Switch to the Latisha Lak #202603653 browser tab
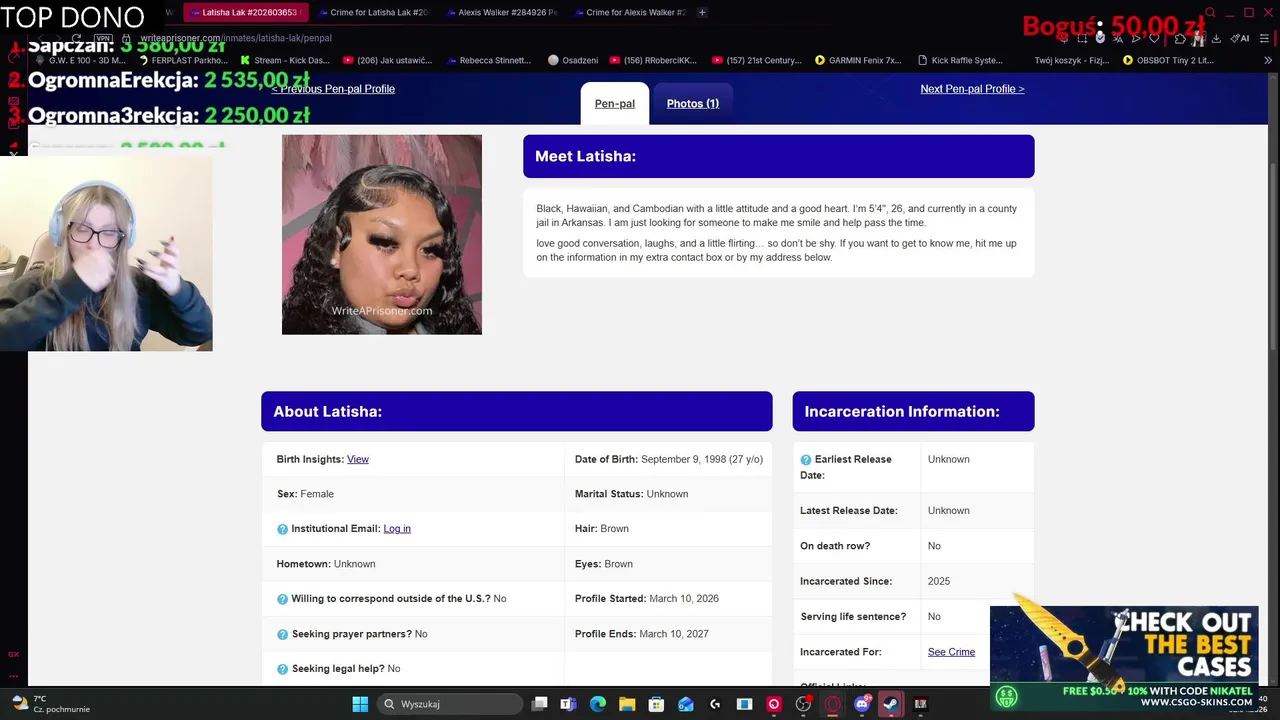The width and height of the screenshot is (1280, 720). pos(245,13)
